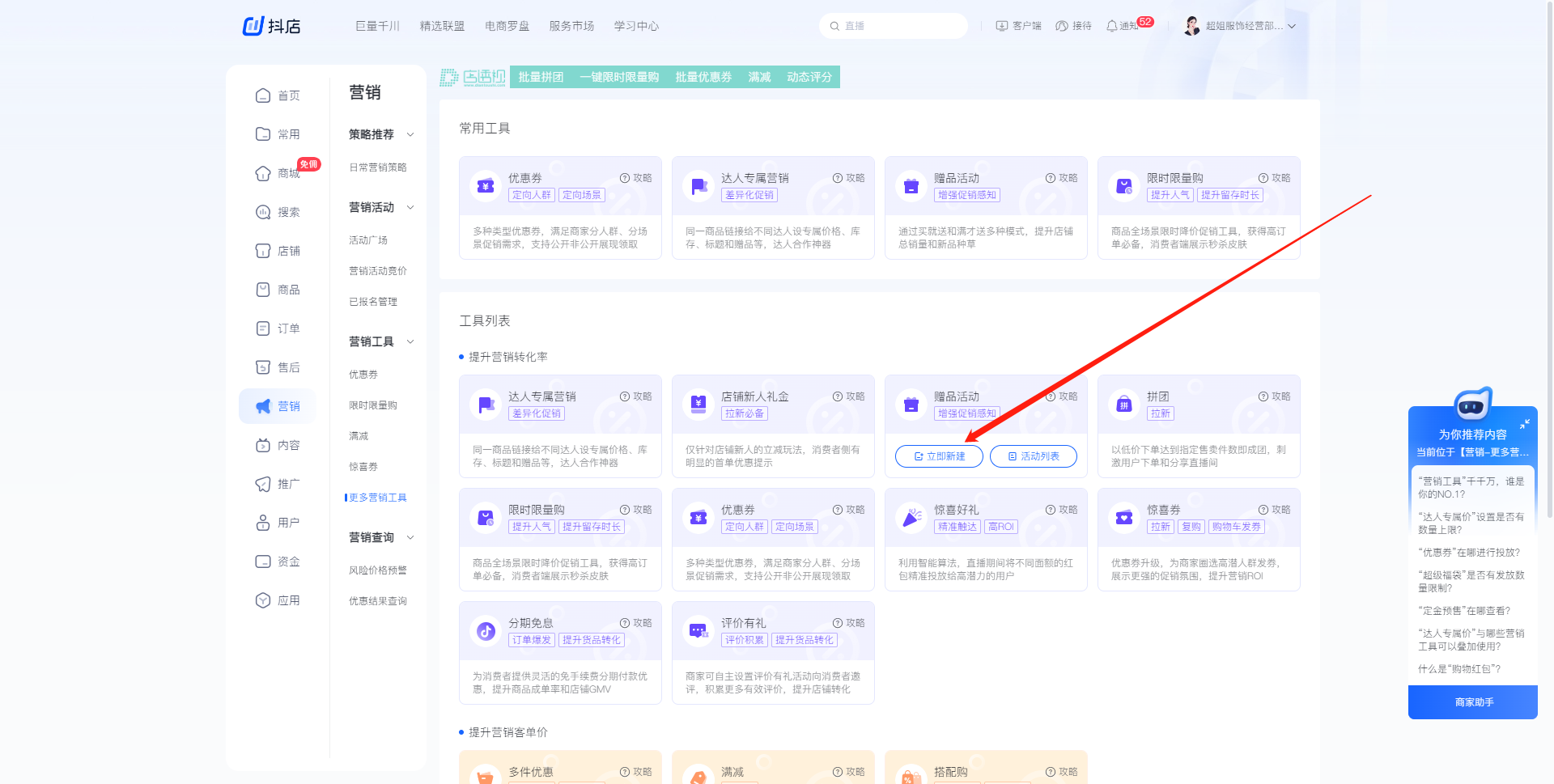Collapse the 营销活动 menu group

[x=410, y=207]
